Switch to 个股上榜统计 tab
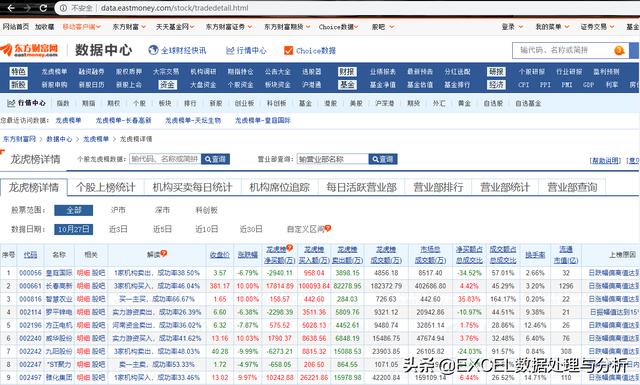Screen dimensions: 640x385 [x=106, y=187]
